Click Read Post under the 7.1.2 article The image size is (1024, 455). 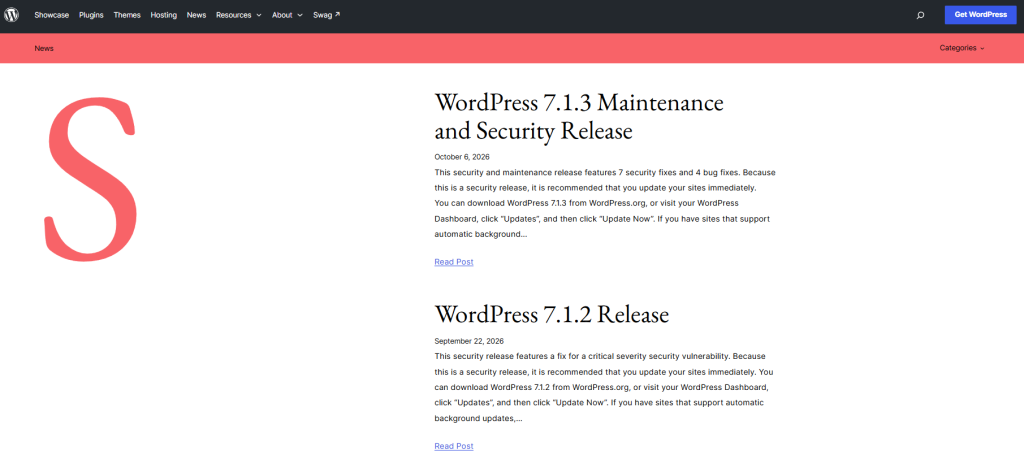(453, 446)
